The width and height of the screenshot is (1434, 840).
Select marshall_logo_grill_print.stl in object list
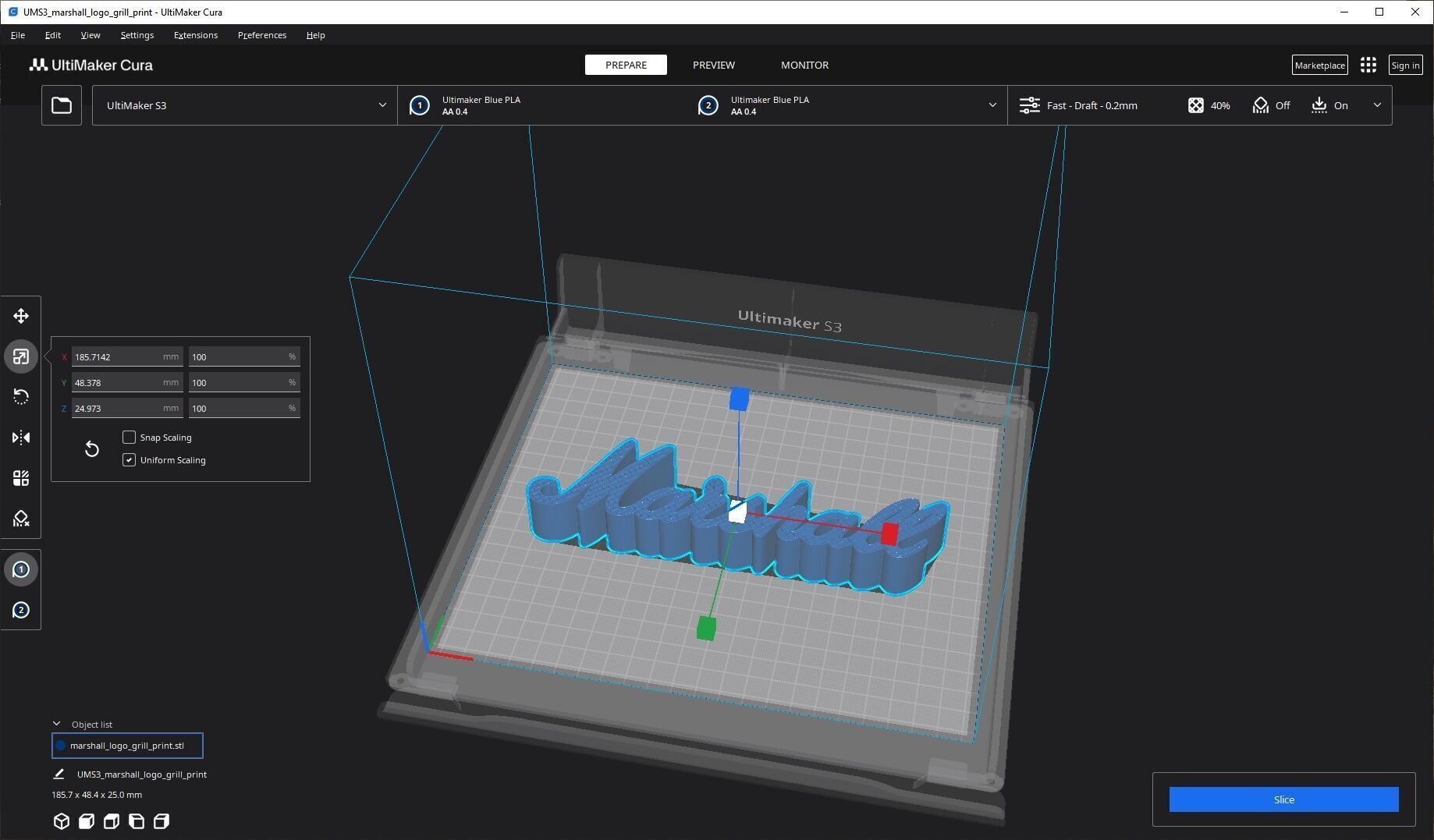click(x=127, y=746)
